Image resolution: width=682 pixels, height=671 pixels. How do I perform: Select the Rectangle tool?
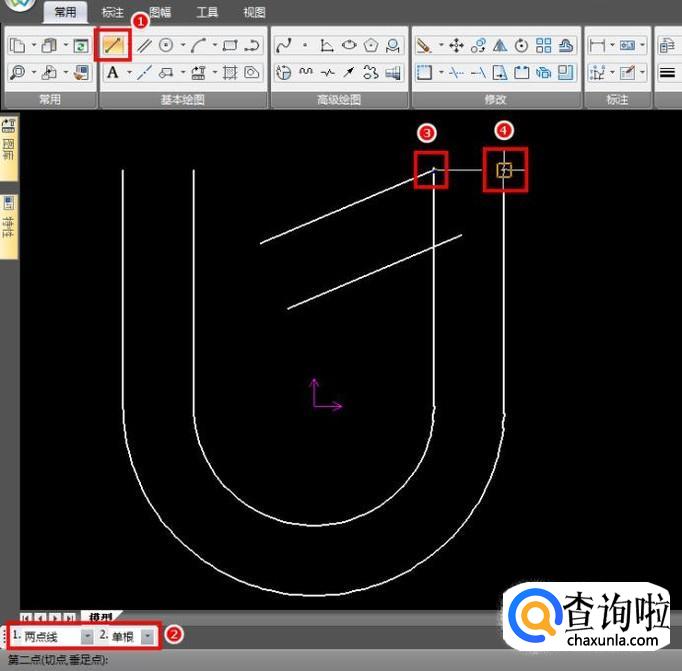click(x=230, y=45)
